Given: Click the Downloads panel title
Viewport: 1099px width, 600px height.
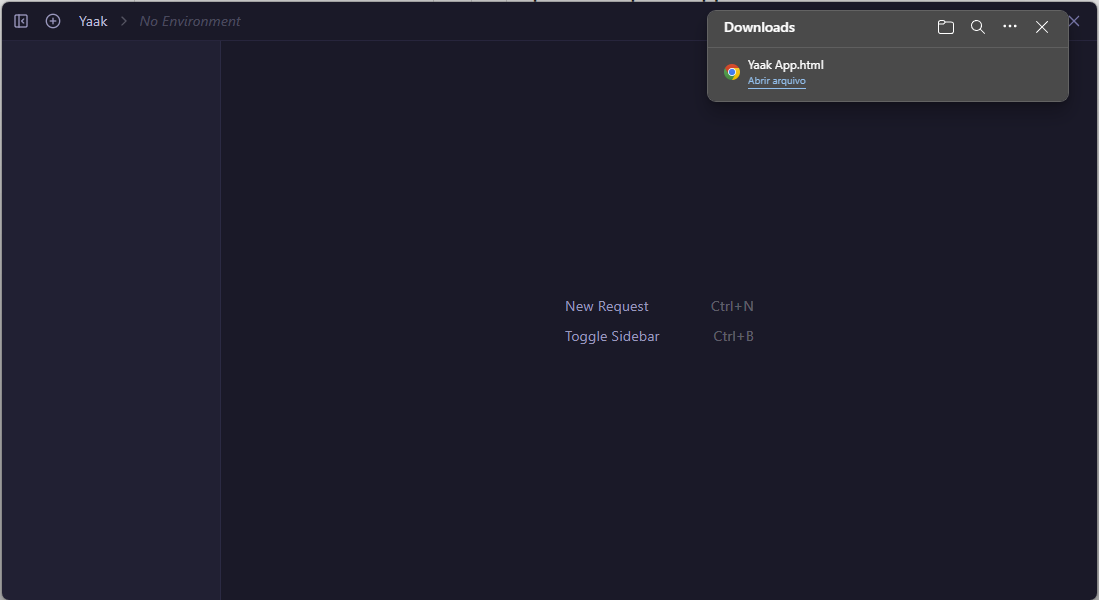Looking at the screenshot, I should click(759, 27).
